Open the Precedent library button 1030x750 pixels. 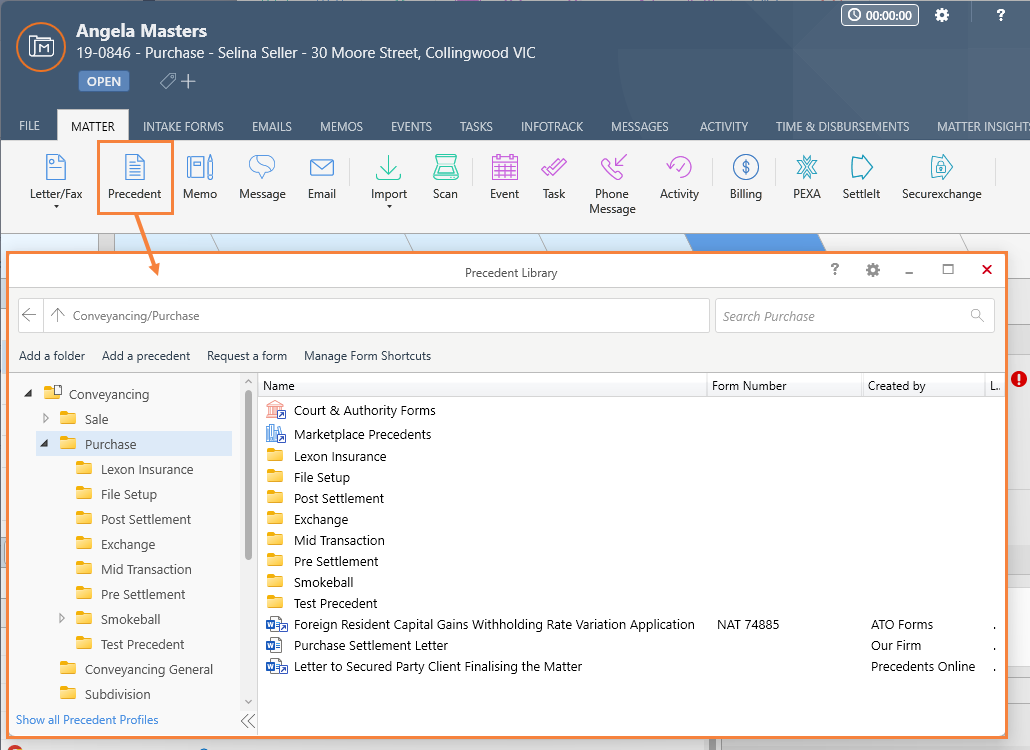[x=135, y=177]
